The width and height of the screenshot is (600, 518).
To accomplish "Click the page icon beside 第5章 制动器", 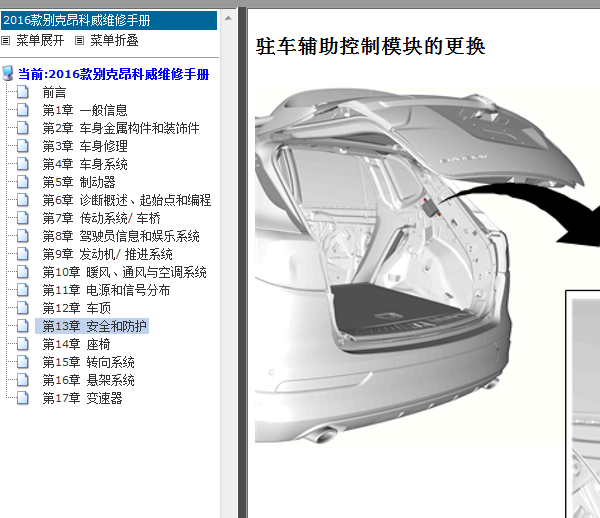I will coord(23,182).
